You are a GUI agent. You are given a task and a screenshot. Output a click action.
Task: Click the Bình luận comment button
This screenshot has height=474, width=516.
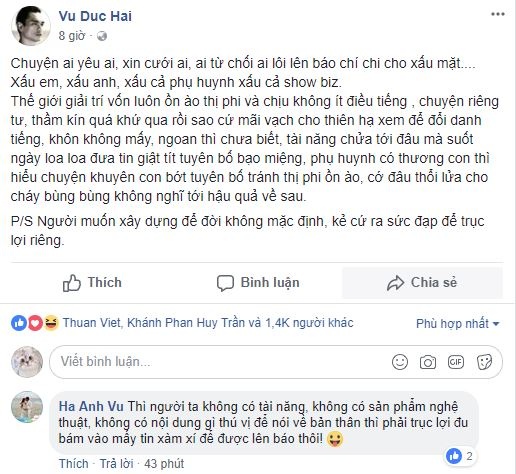[258, 283]
